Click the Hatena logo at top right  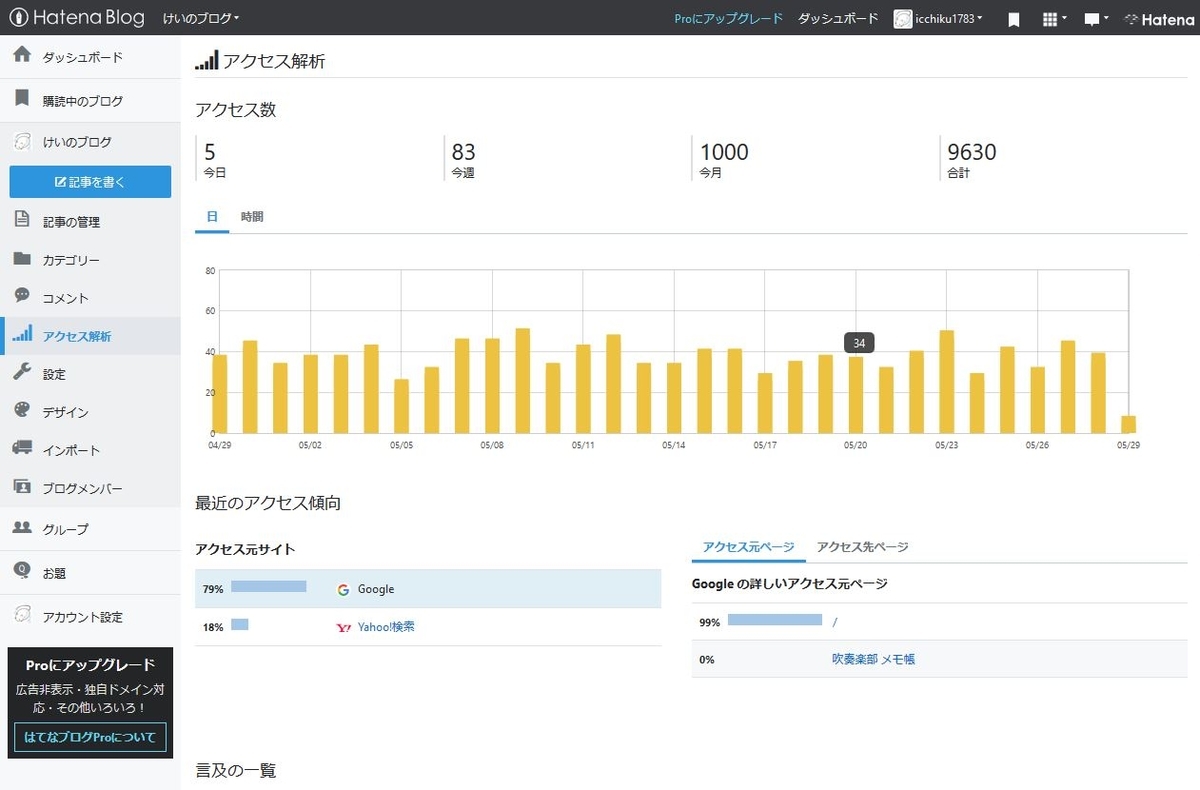[x=1158, y=18]
